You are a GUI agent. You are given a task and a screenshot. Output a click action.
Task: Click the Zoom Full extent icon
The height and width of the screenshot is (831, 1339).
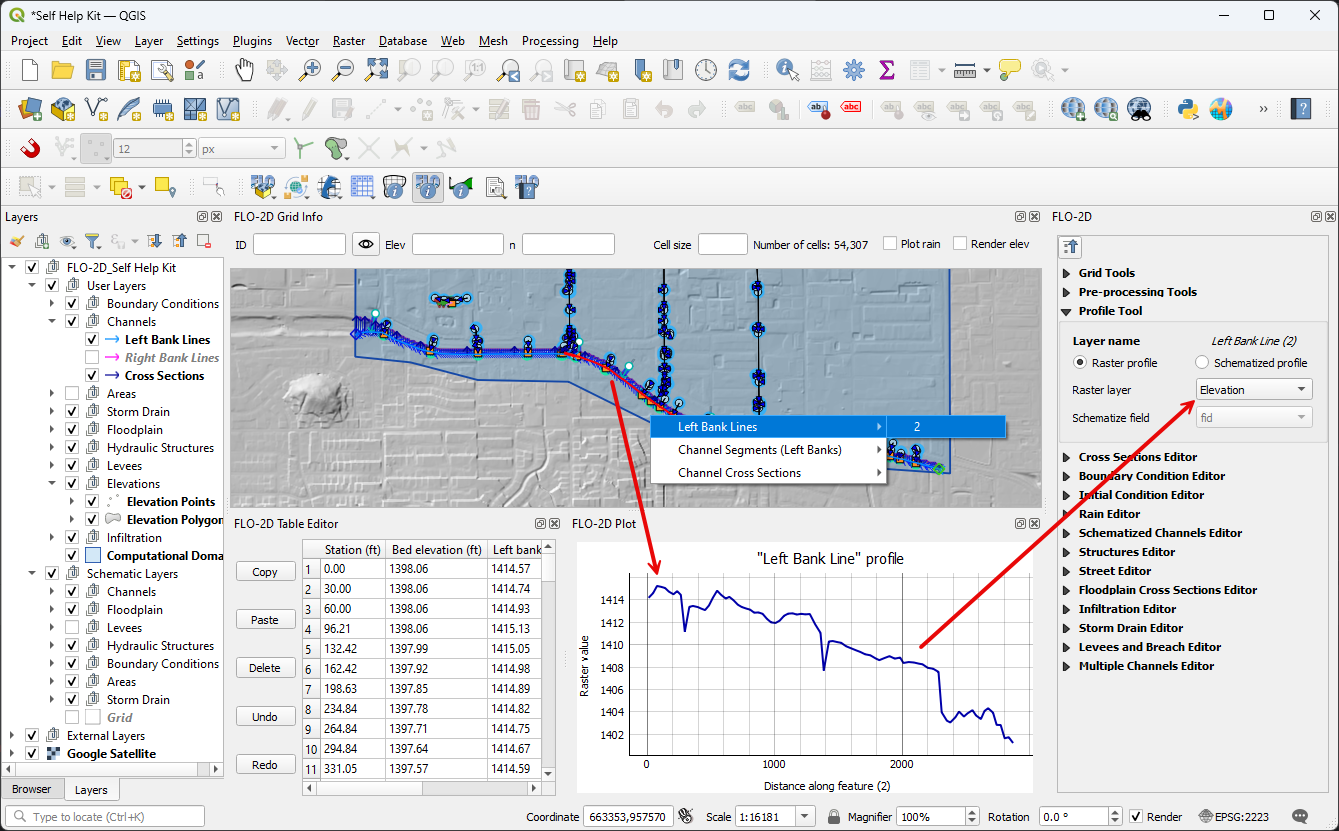point(376,70)
